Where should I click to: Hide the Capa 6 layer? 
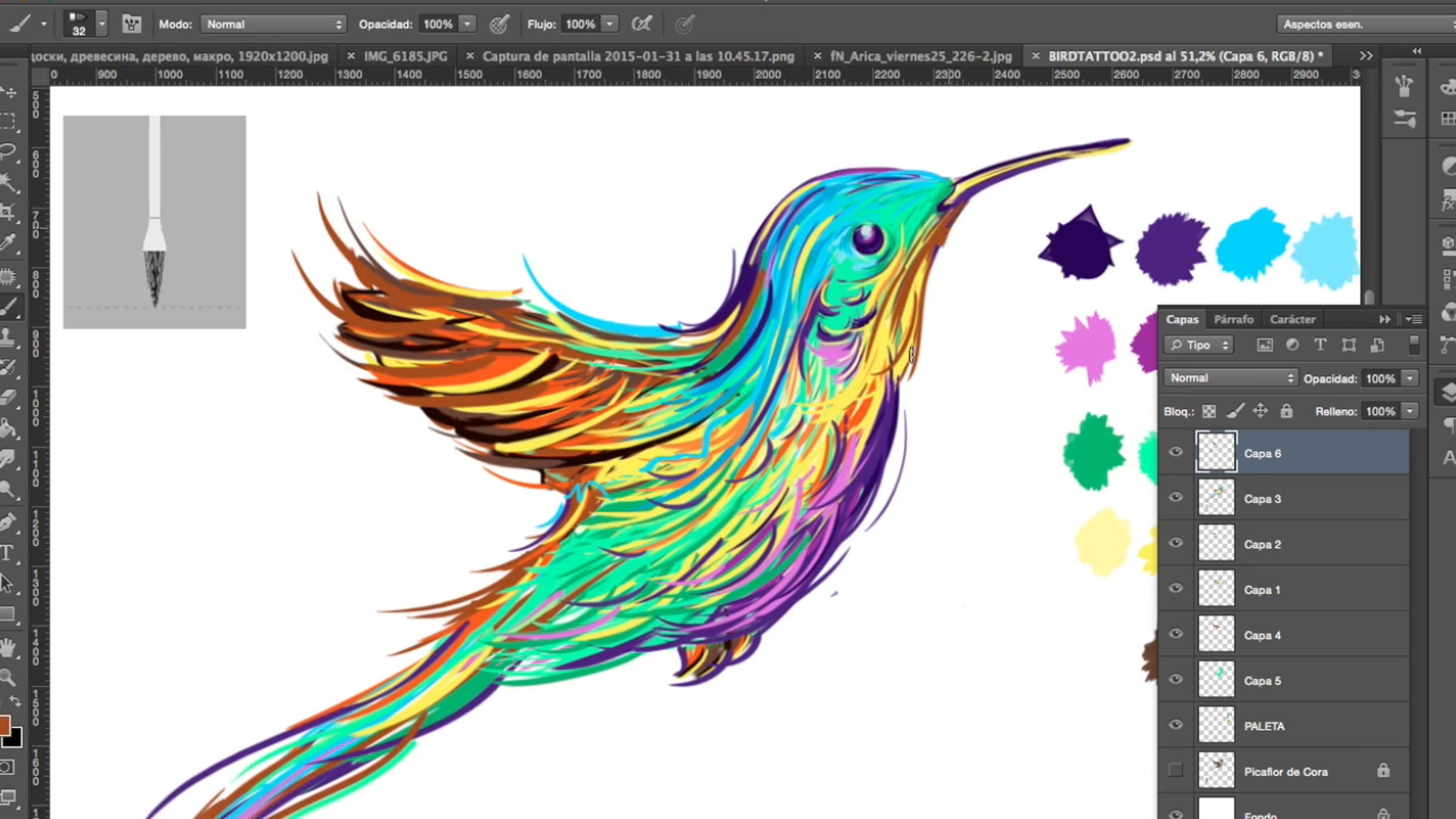1176,452
